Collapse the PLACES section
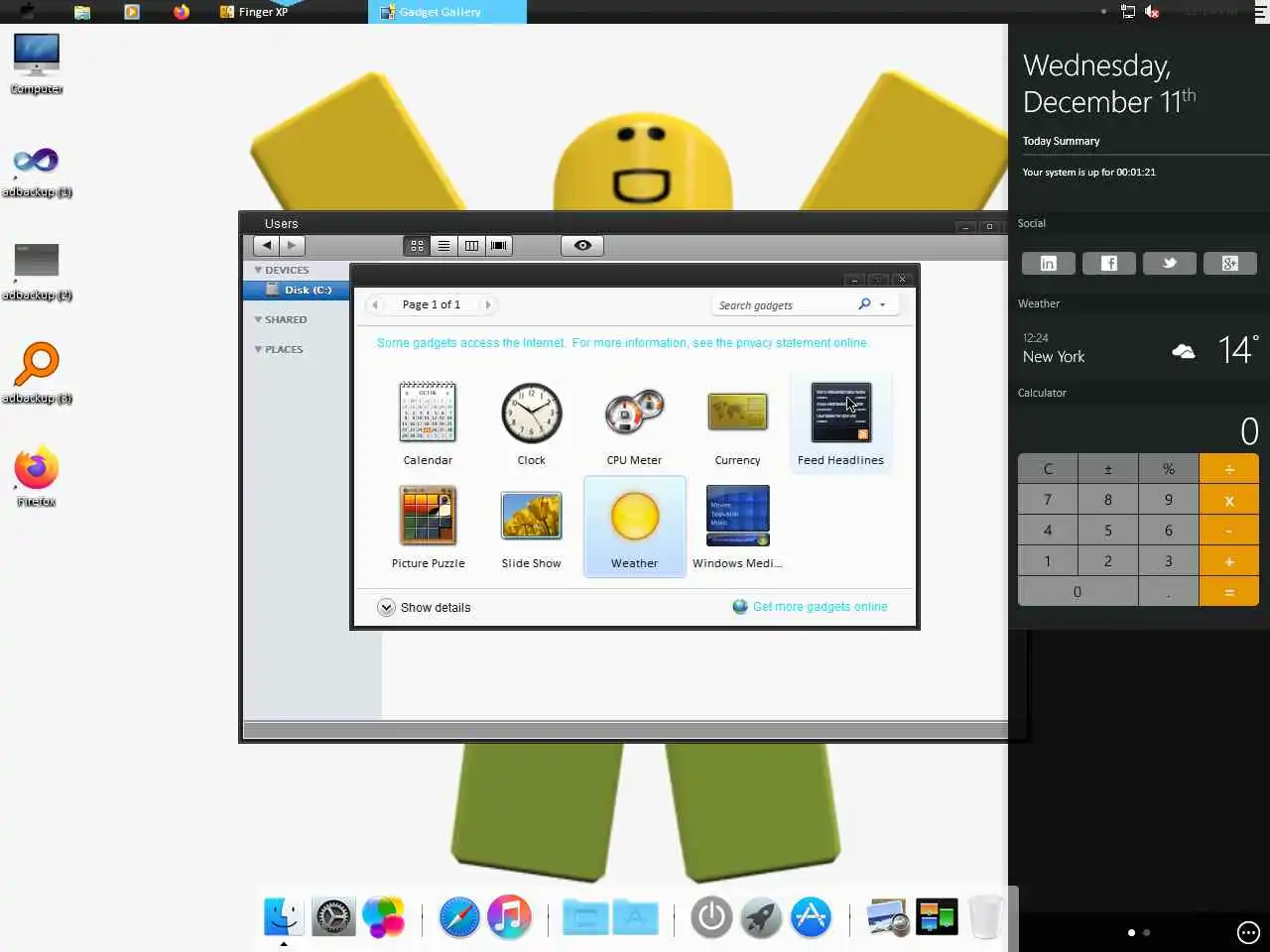This screenshot has width=1270, height=952. pyautogui.click(x=258, y=349)
